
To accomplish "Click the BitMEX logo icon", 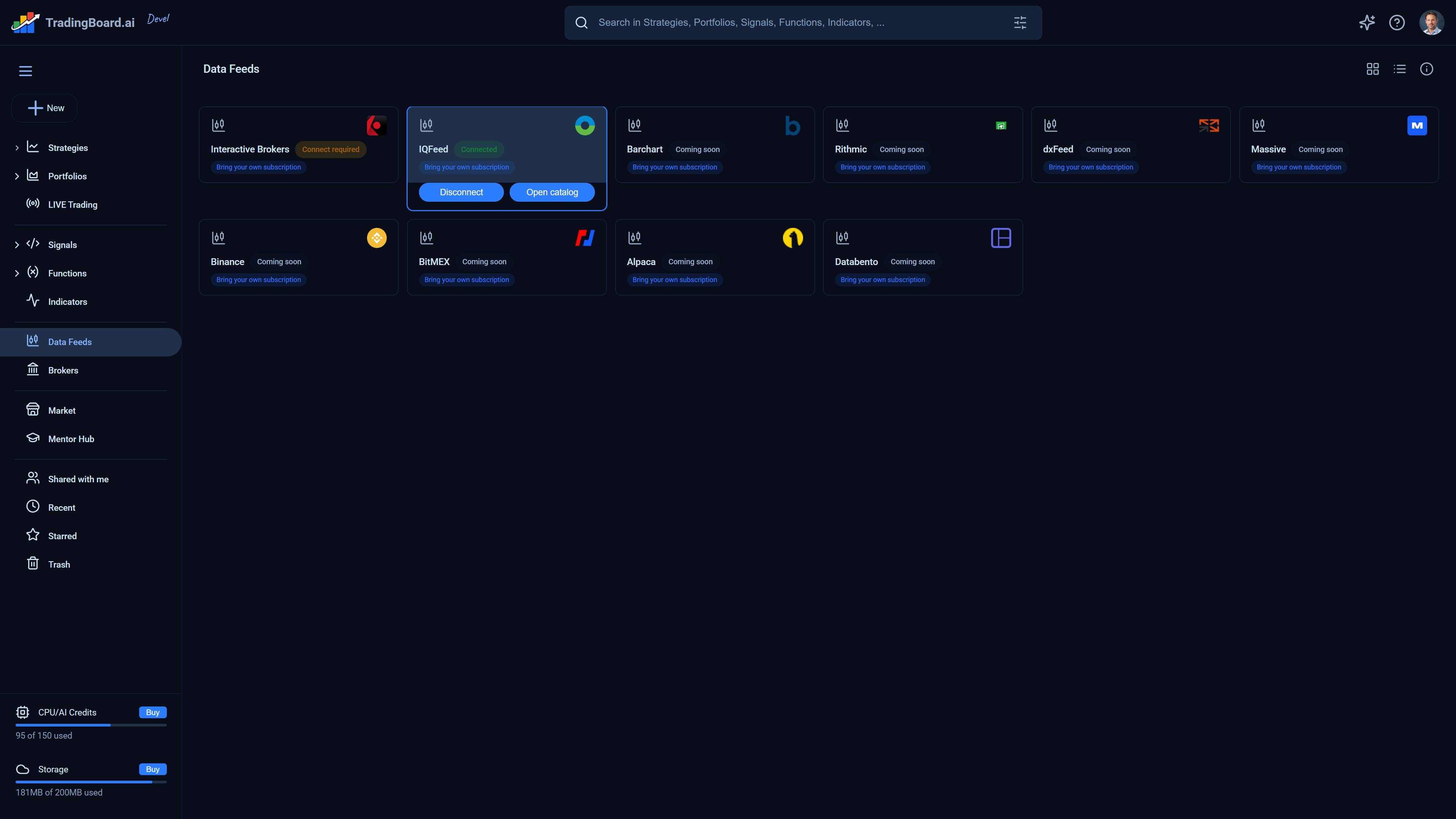I will pos(585,238).
